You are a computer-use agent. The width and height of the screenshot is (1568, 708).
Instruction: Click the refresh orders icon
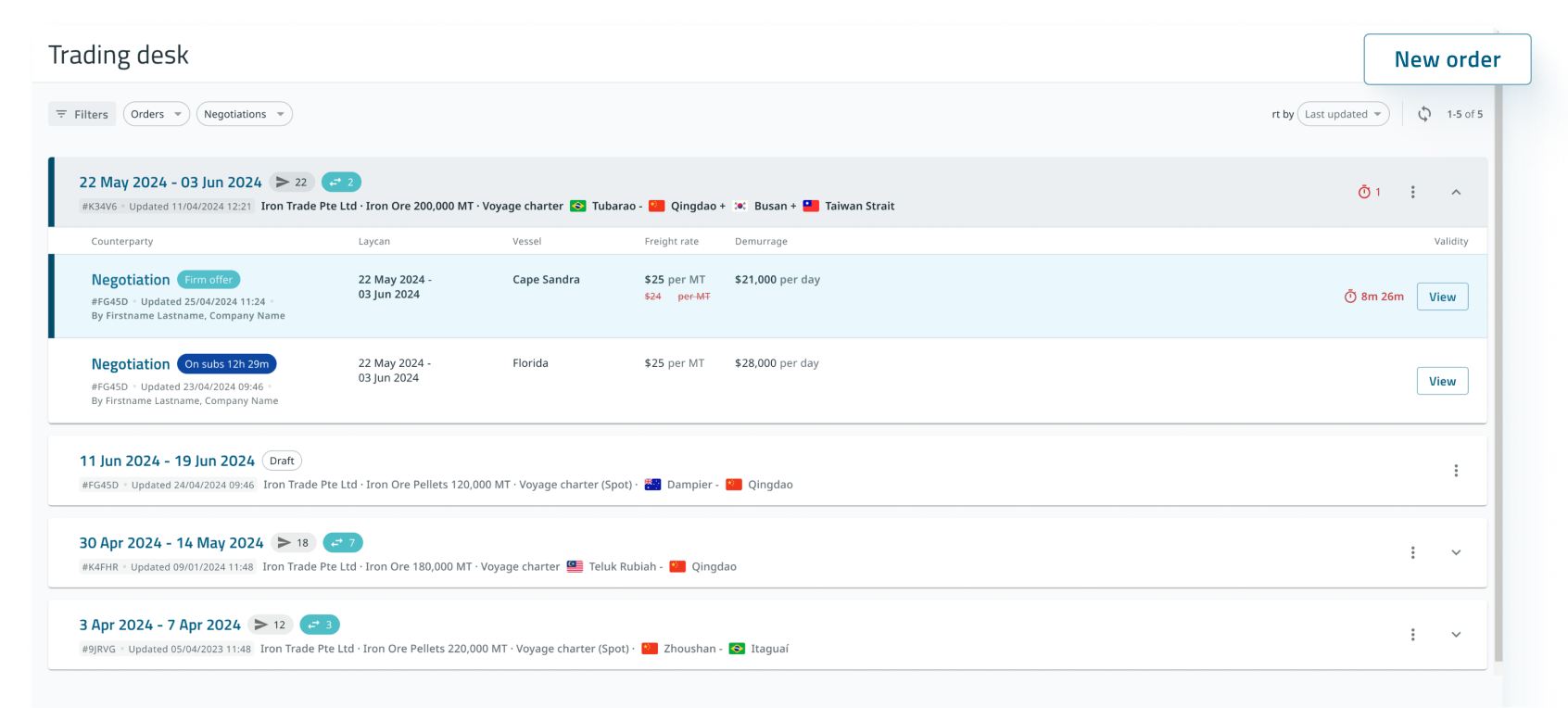point(1424,114)
